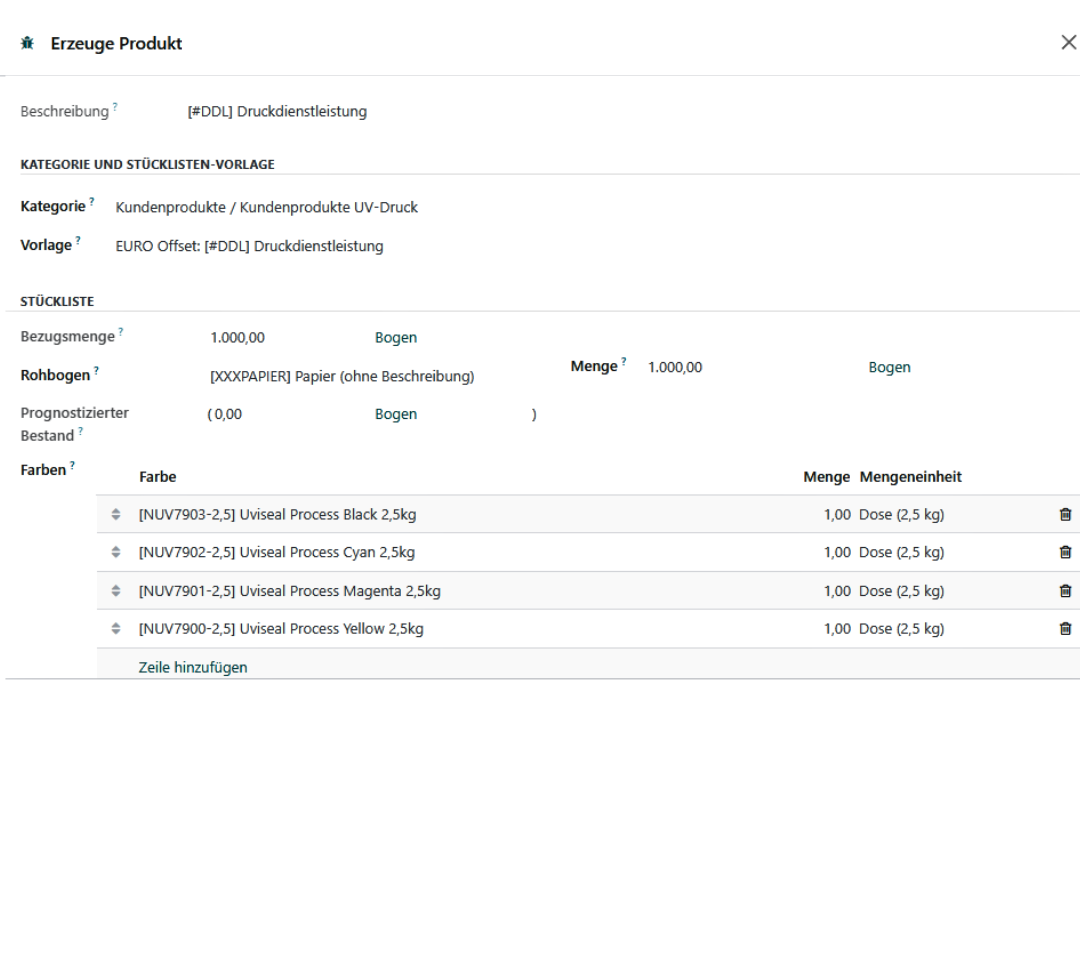This screenshot has height=960, width=1080.
Task: Open the Vorlage template selection field
Action: (x=250, y=246)
